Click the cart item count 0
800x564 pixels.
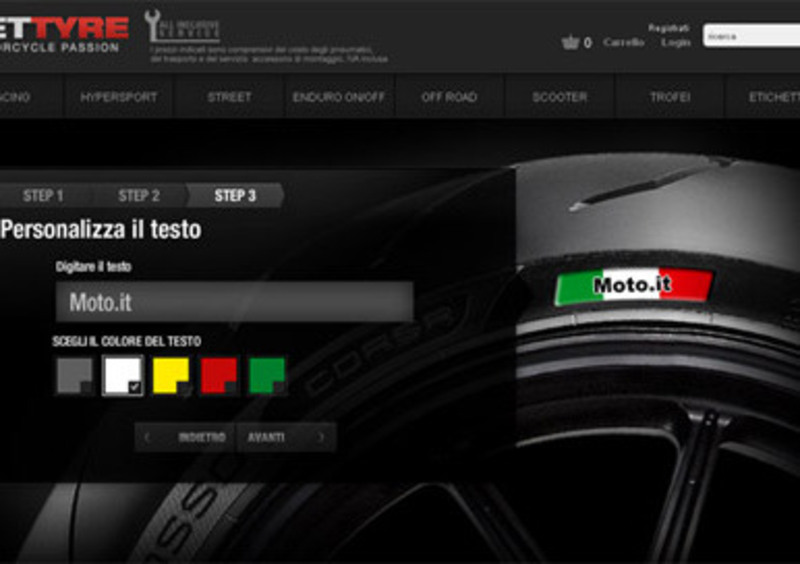click(588, 43)
